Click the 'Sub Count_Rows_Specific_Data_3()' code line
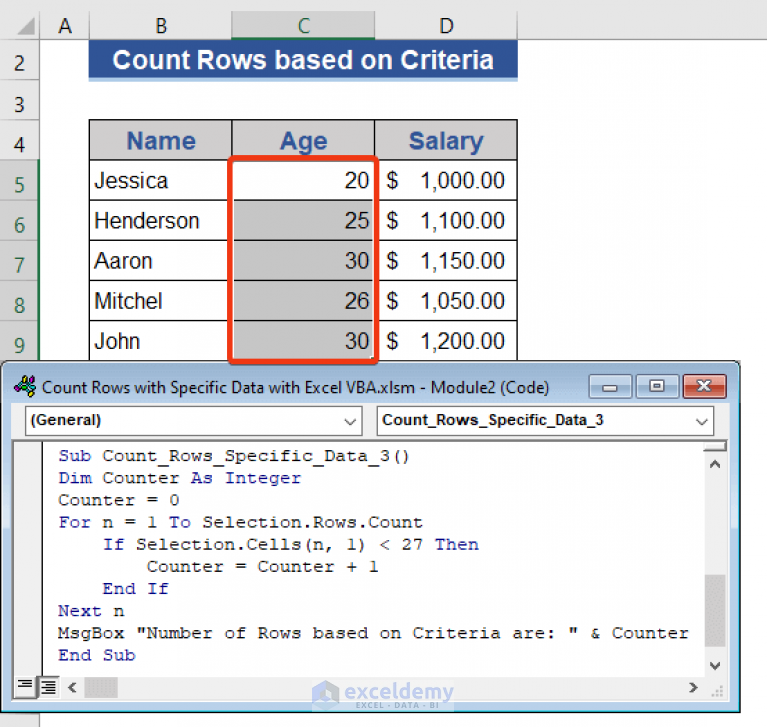The height and width of the screenshot is (727, 767). coord(234,456)
